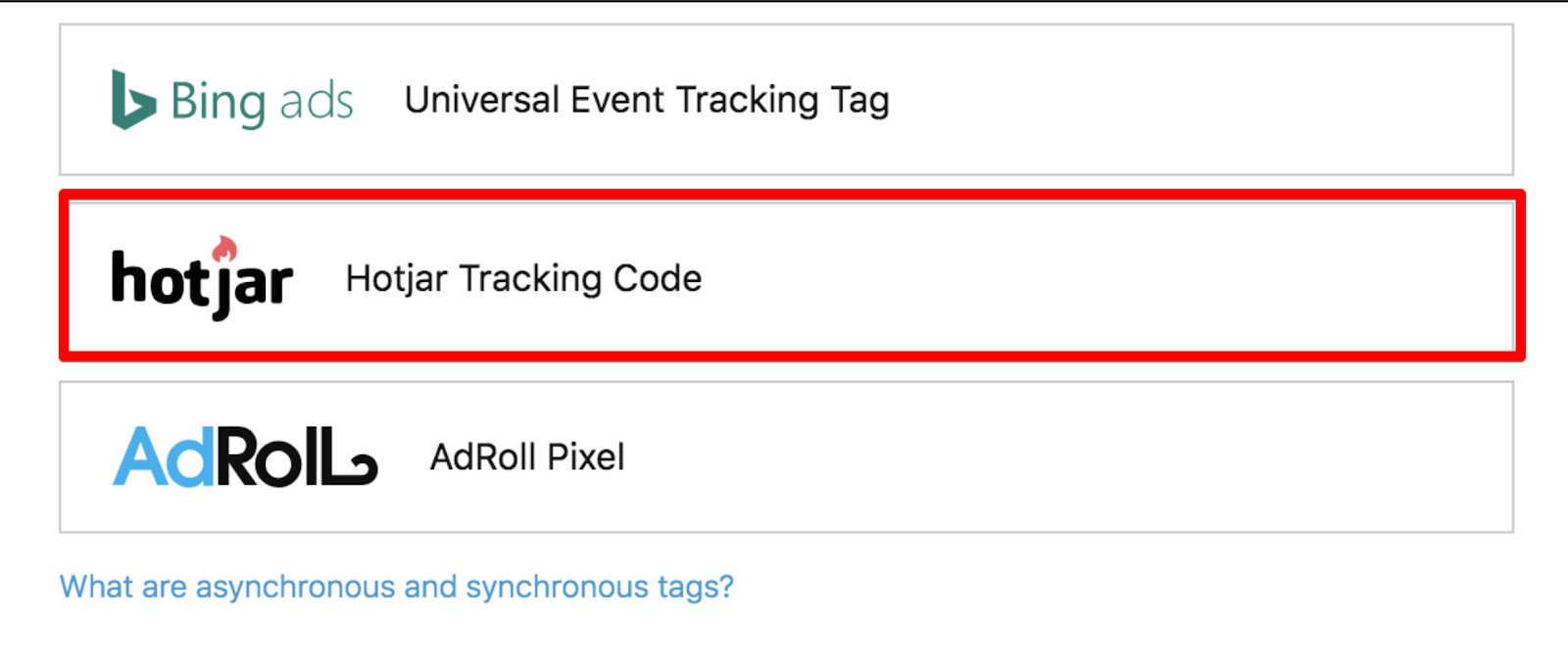The image size is (1568, 665).
Task: Click the blue 'Ad' part of AdRoll logo
Action: tap(163, 456)
